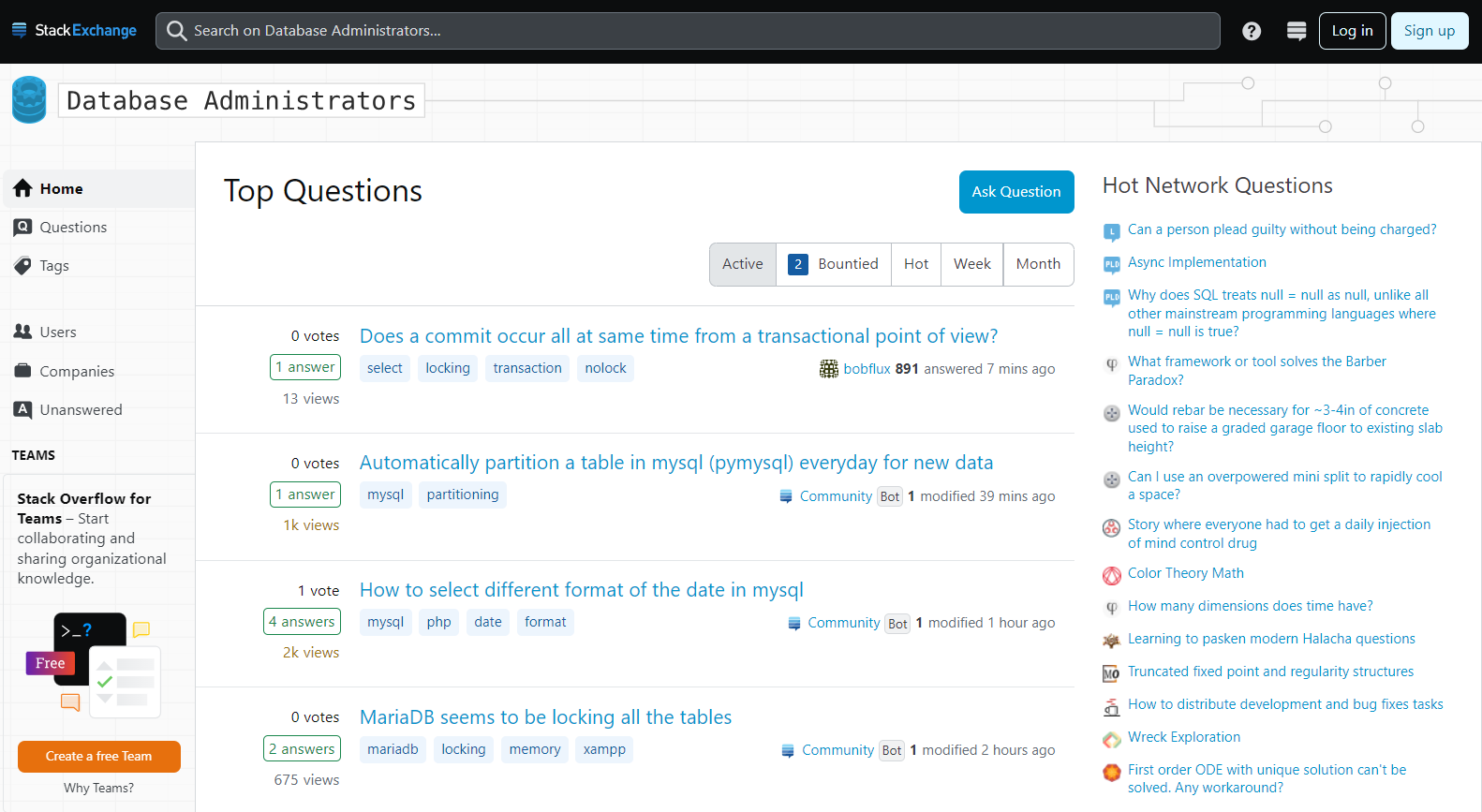
Task: Click the '2 answers' badge on MariaDB question
Action: (302, 749)
